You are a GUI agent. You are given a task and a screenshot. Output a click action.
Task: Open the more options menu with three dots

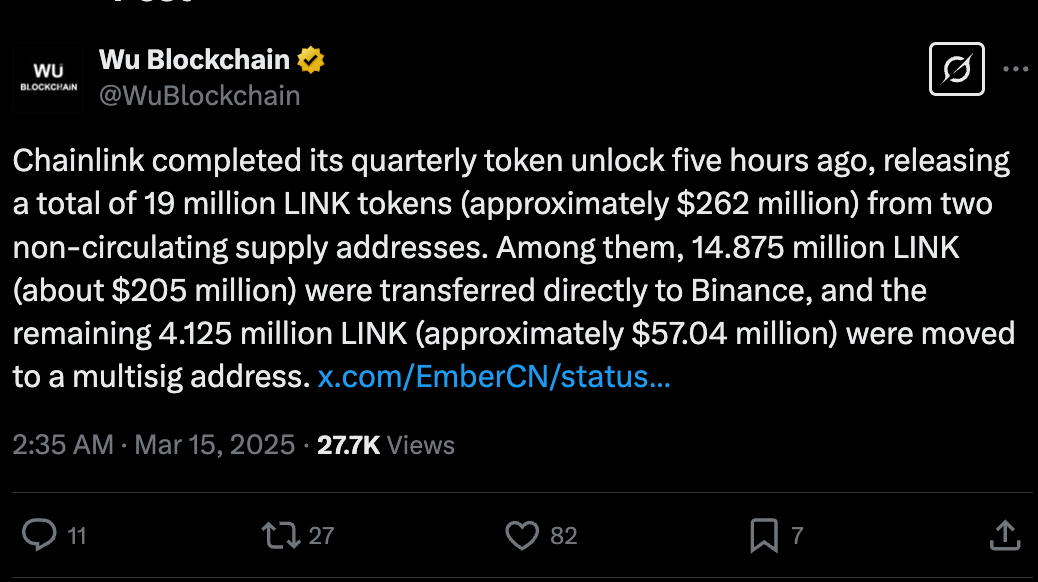click(x=1016, y=68)
